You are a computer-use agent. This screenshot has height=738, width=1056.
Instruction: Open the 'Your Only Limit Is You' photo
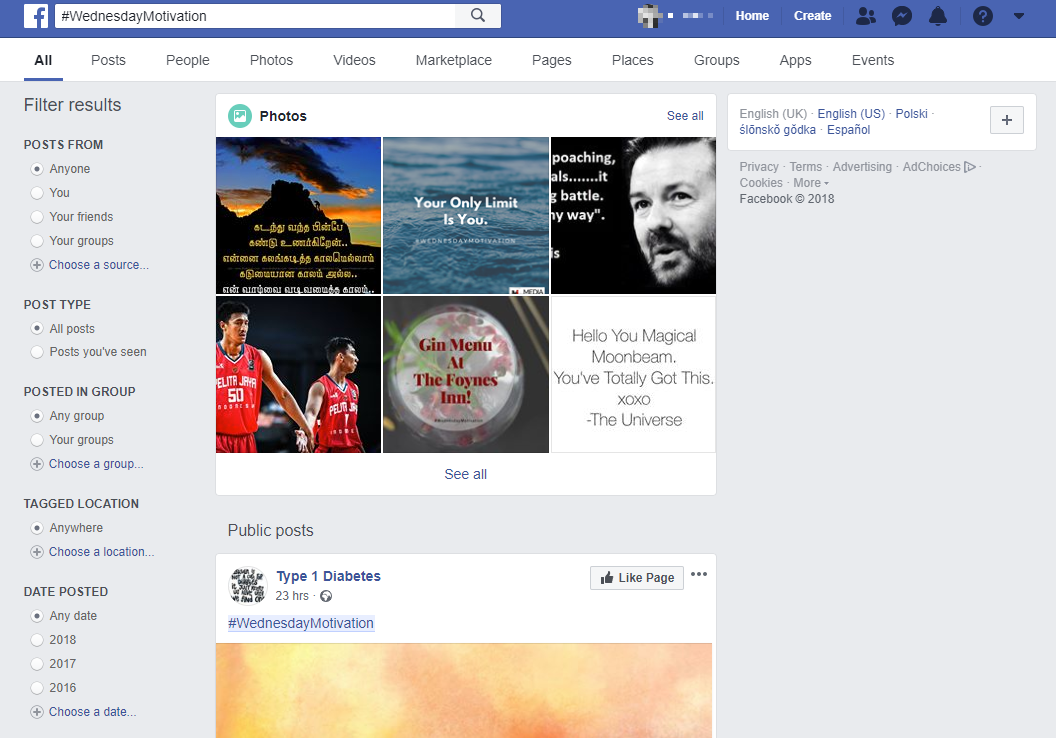[466, 215]
